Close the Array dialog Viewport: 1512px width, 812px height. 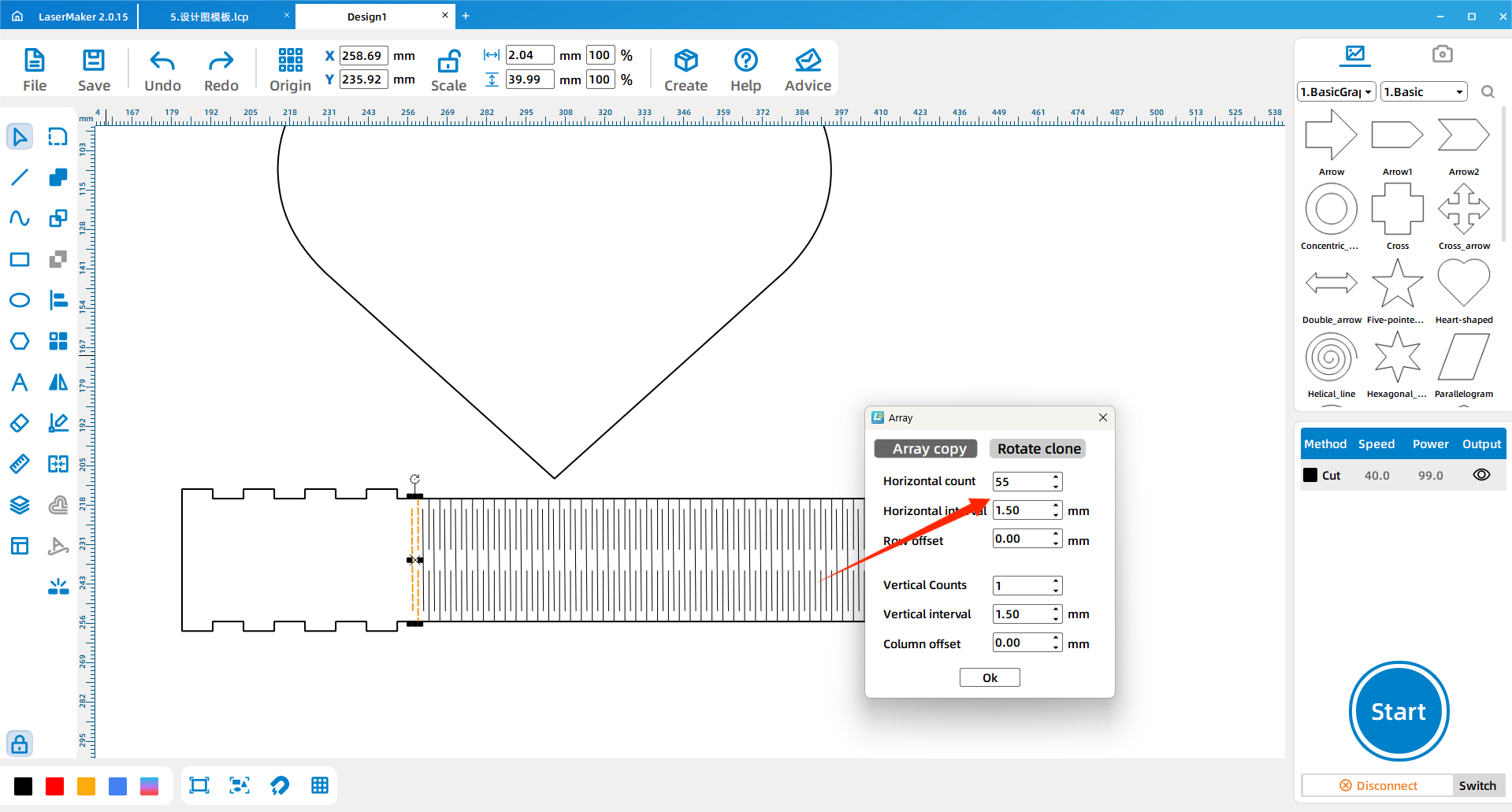tap(1103, 417)
